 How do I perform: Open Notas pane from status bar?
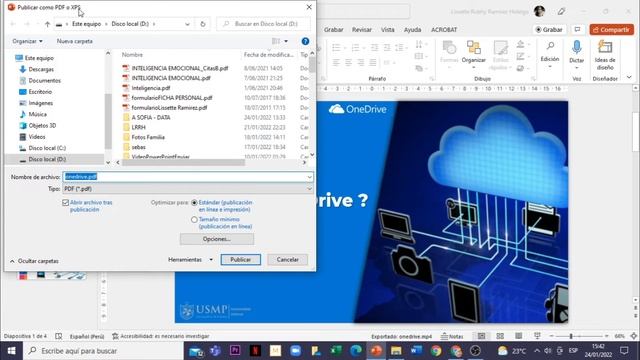452,336
